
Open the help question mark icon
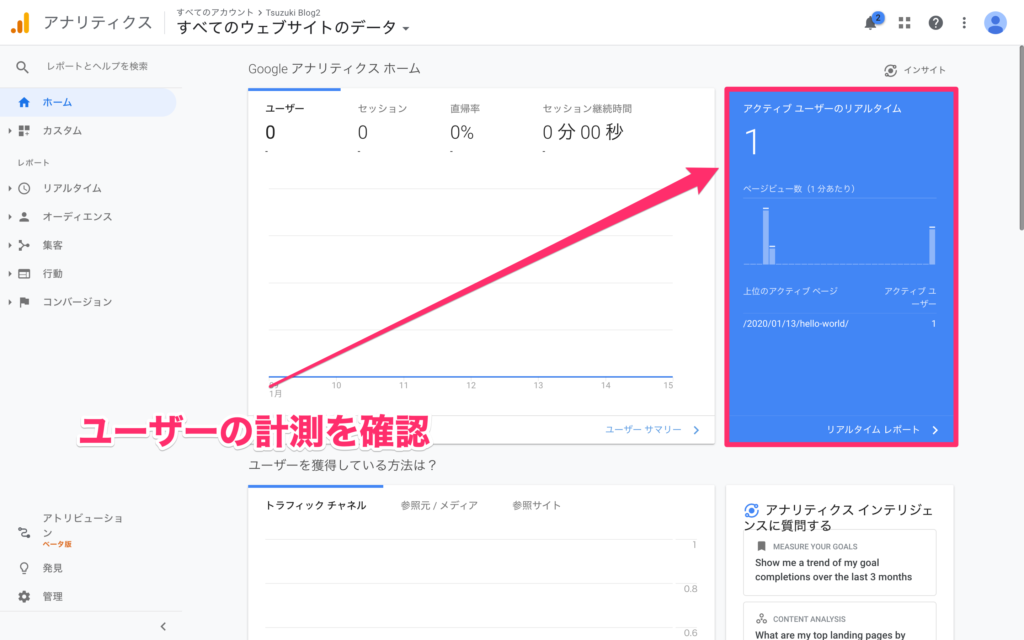pos(935,23)
